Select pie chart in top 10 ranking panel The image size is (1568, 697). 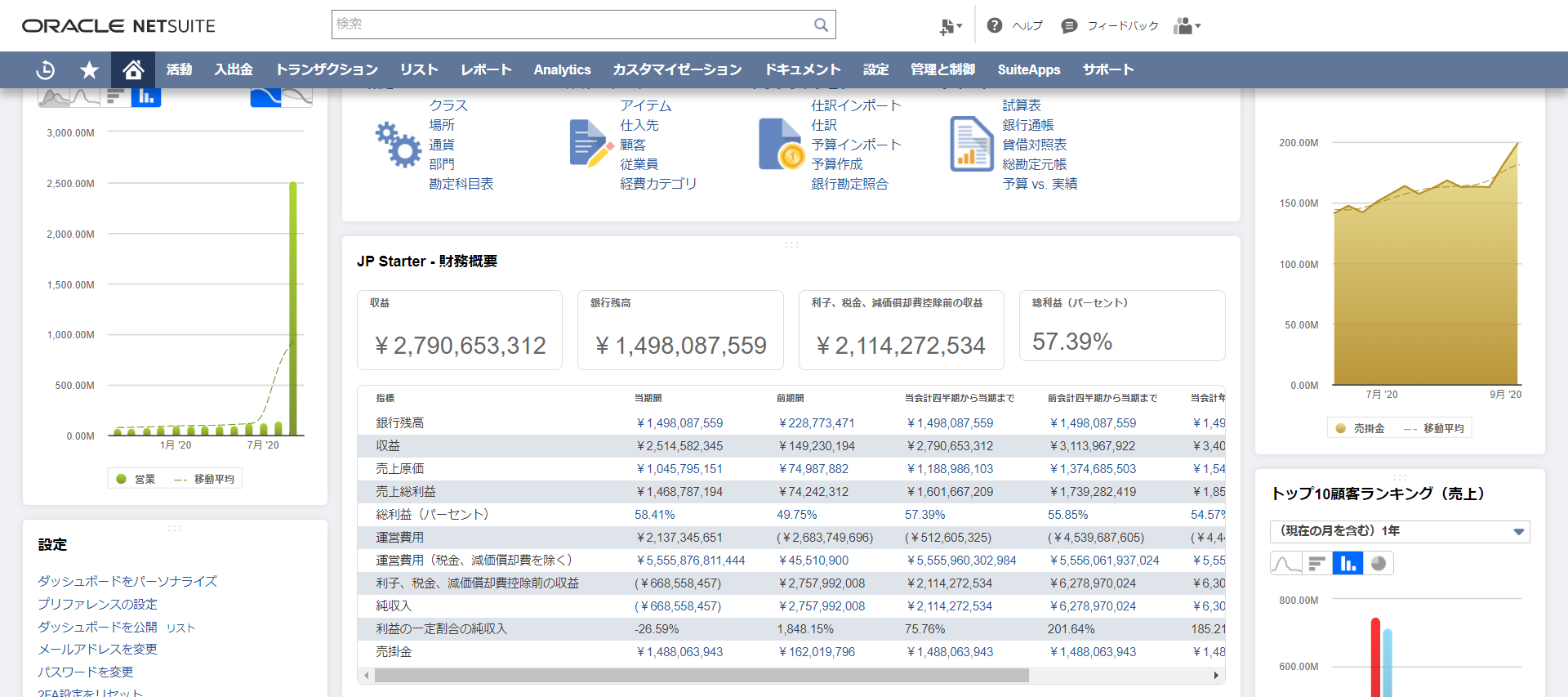pos(1379,564)
